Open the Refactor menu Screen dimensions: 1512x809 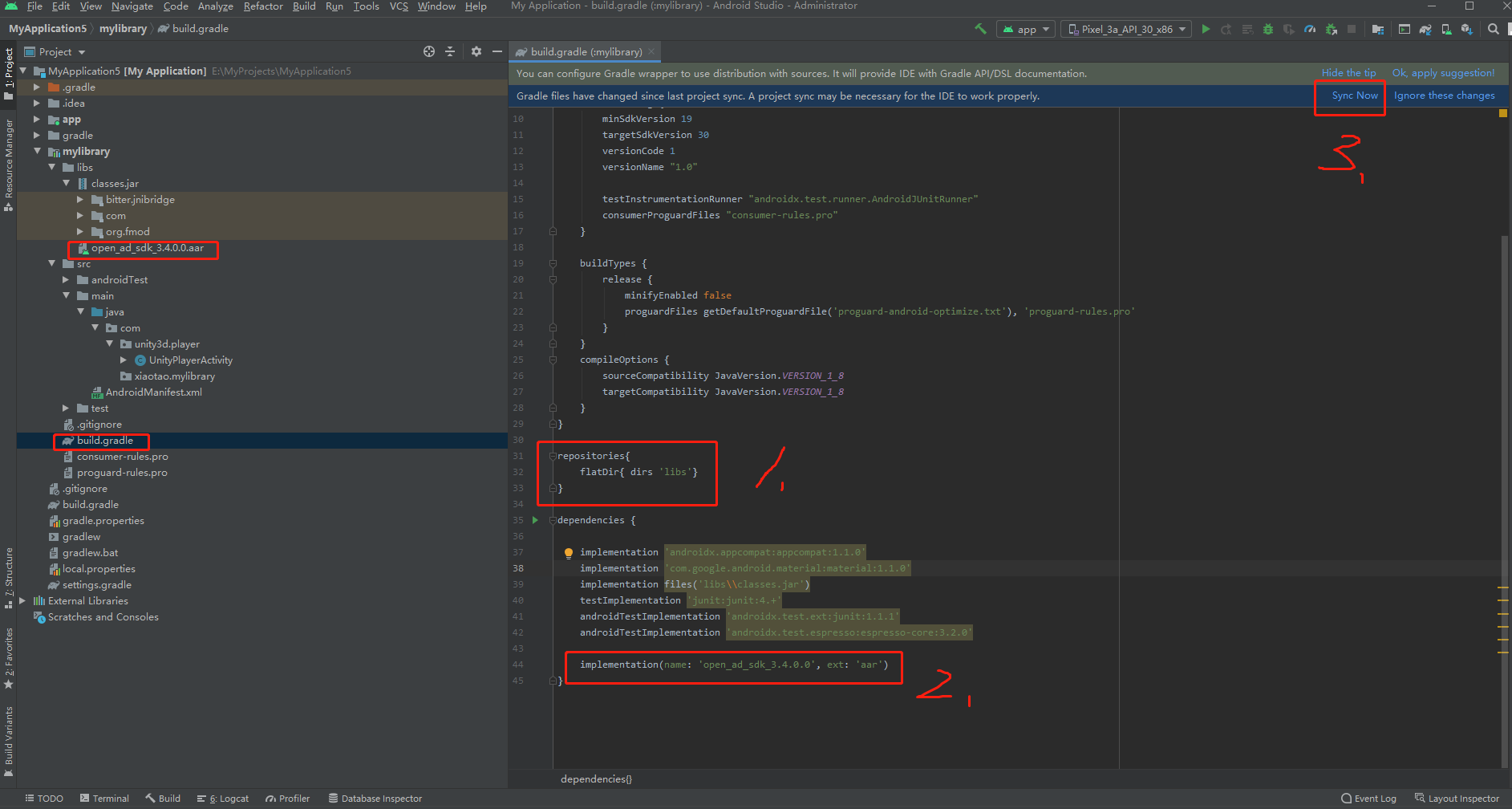click(x=263, y=6)
